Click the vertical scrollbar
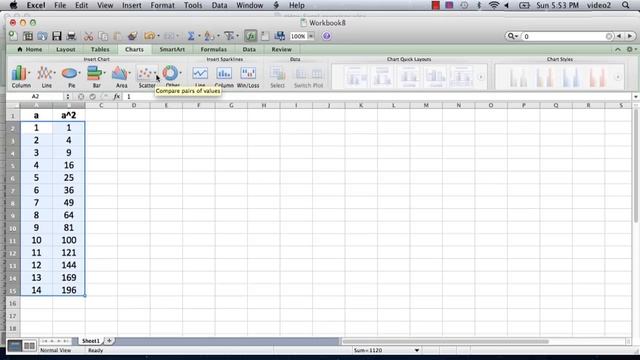This screenshot has width=640, height=360. click(x=636, y=167)
